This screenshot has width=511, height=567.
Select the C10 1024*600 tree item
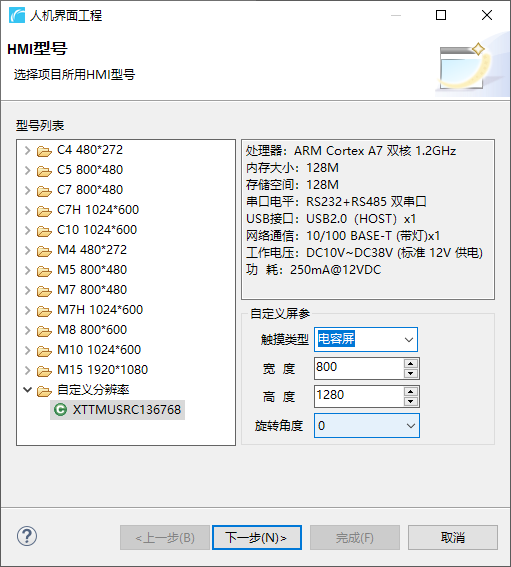97,230
